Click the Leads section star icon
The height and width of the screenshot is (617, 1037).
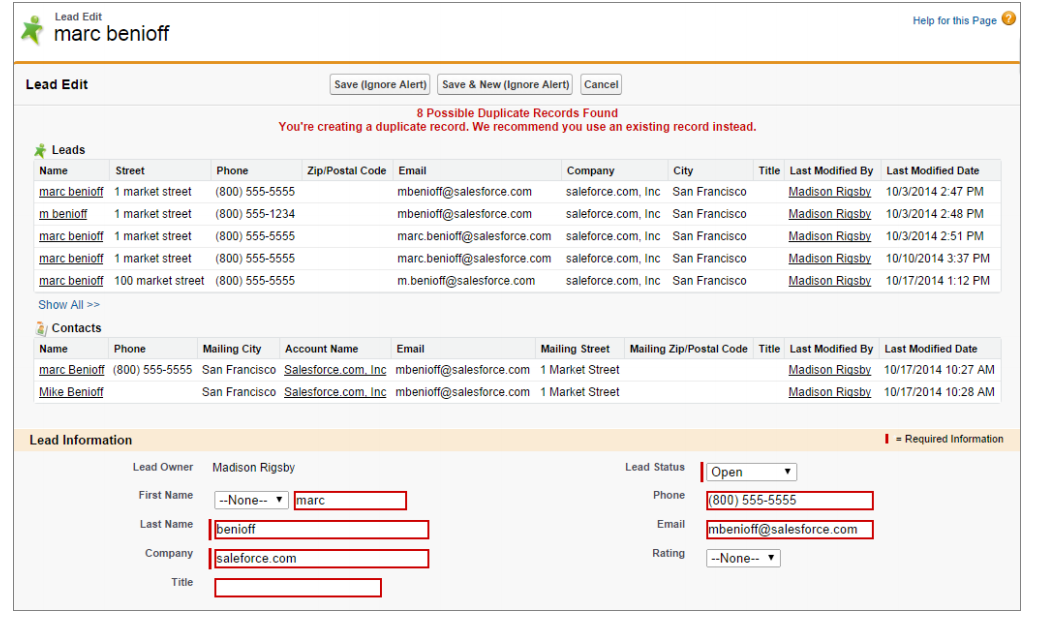40,150
